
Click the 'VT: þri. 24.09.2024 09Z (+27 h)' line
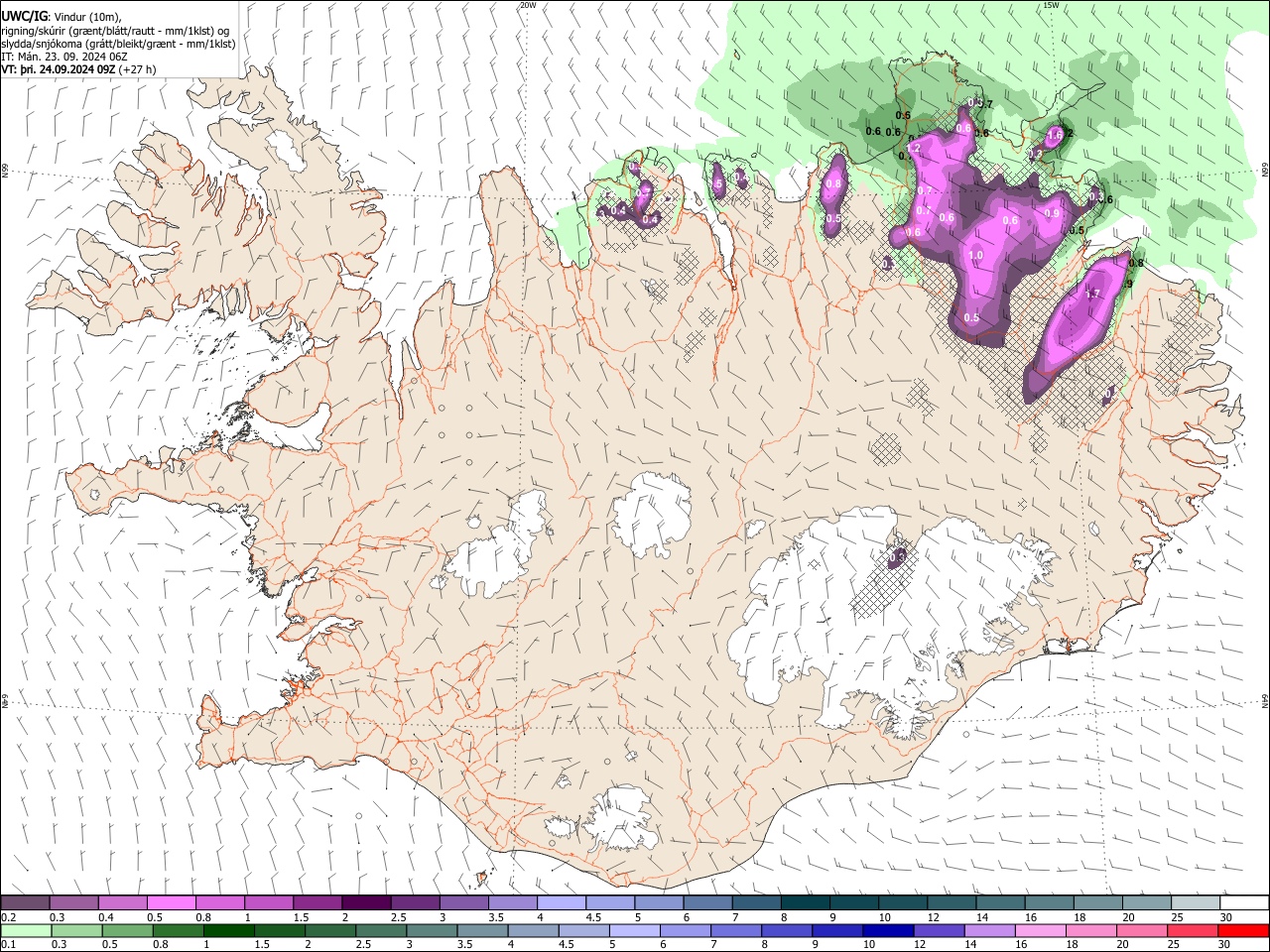78,69
